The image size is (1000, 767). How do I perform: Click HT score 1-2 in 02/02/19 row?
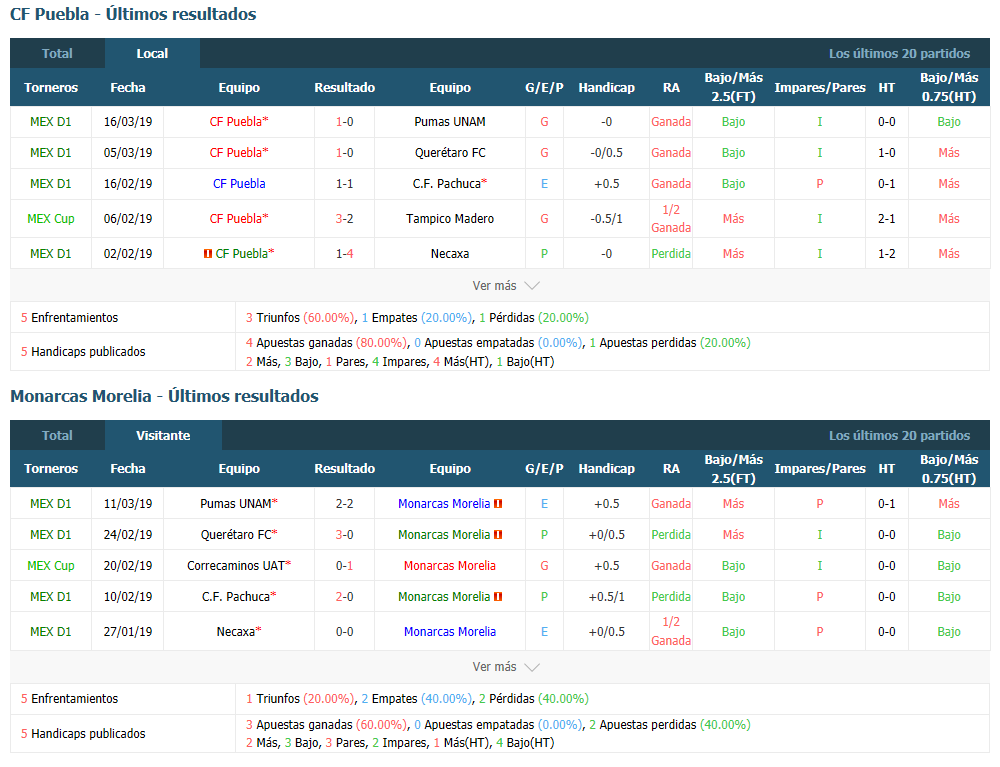886,254
